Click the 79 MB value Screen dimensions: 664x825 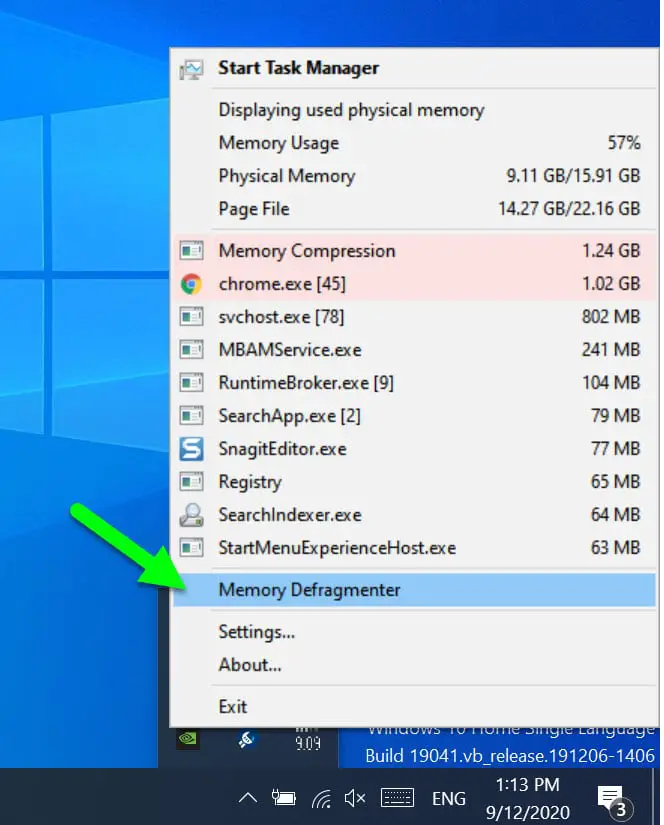[616, 416]
